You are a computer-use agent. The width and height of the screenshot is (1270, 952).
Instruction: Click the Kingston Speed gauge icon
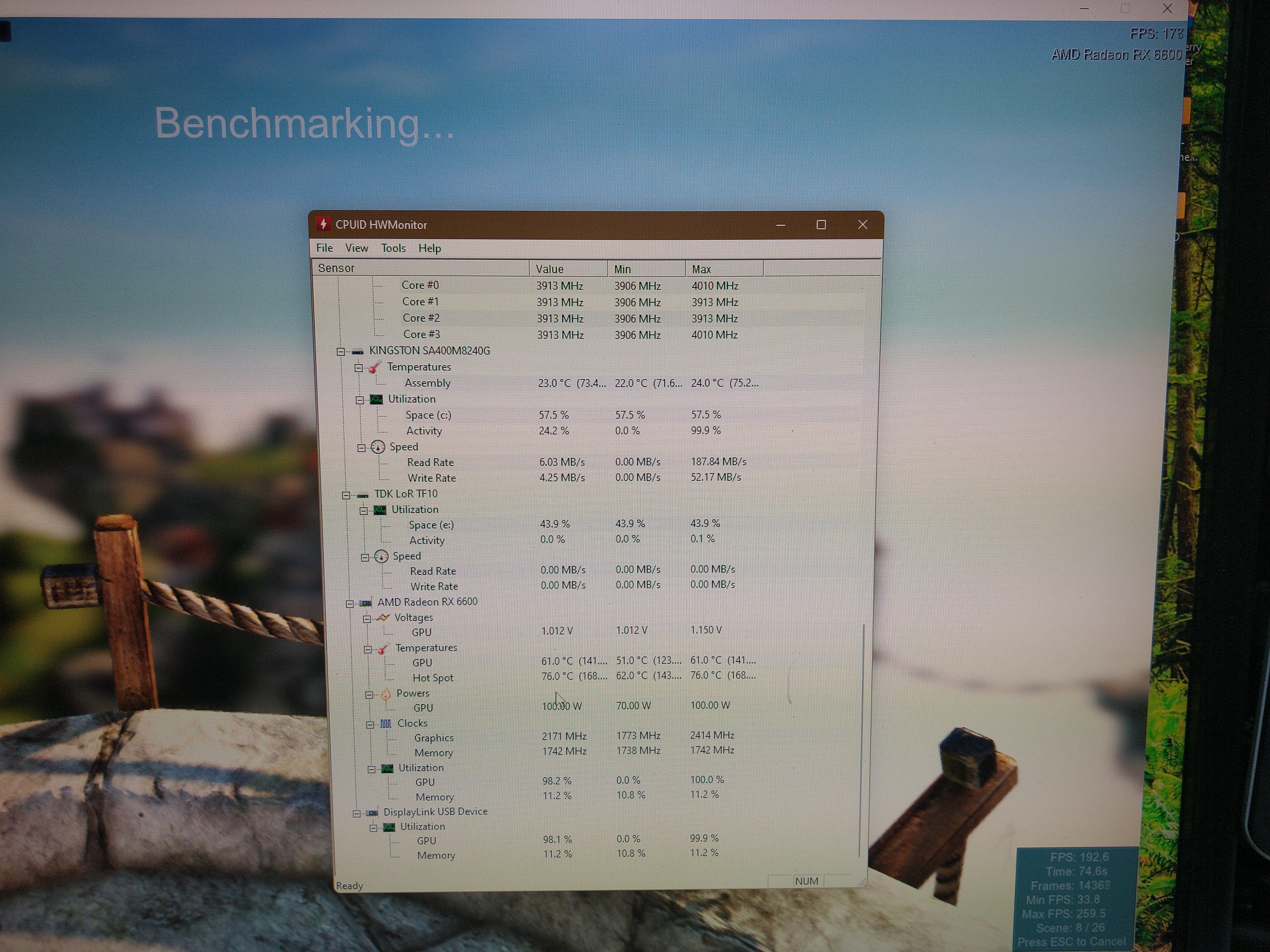(x=378, y=447)
